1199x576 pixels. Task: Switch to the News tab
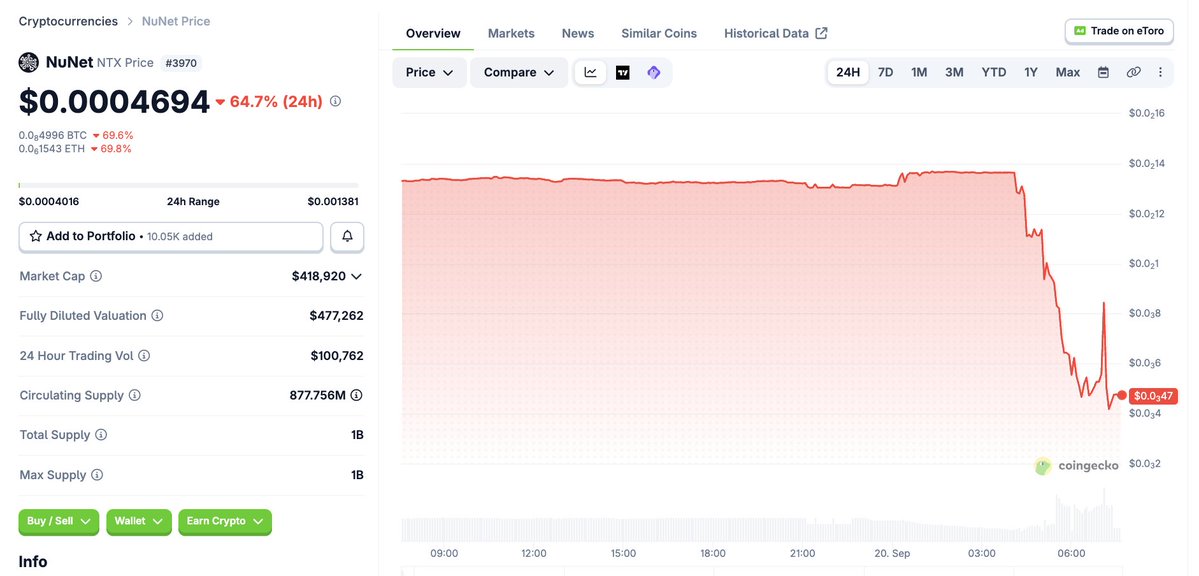[x=578, y=34]
